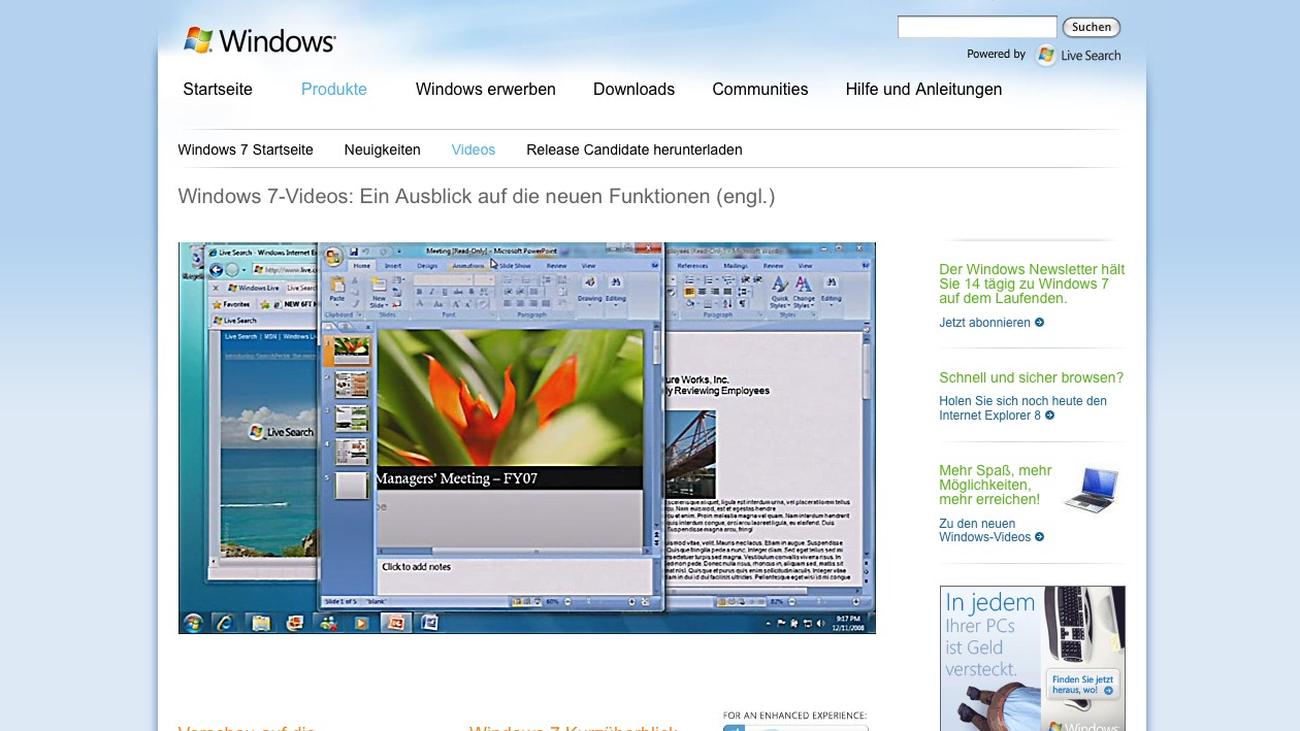Viewport: 1300px width, 731px height.
Task: Click the Live Search logo
Action: point(1078,55)
